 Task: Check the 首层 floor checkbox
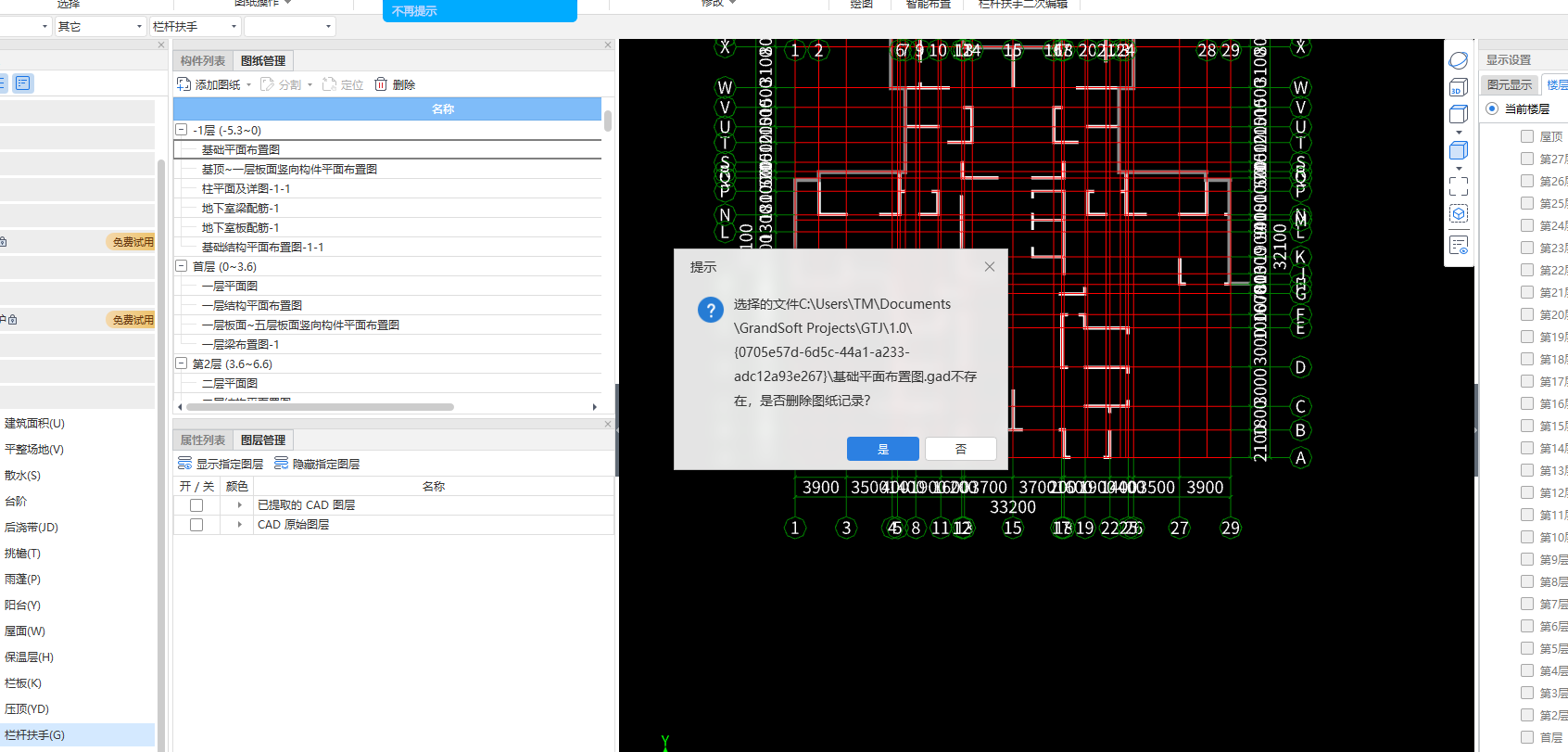(x=1527, y=737)
